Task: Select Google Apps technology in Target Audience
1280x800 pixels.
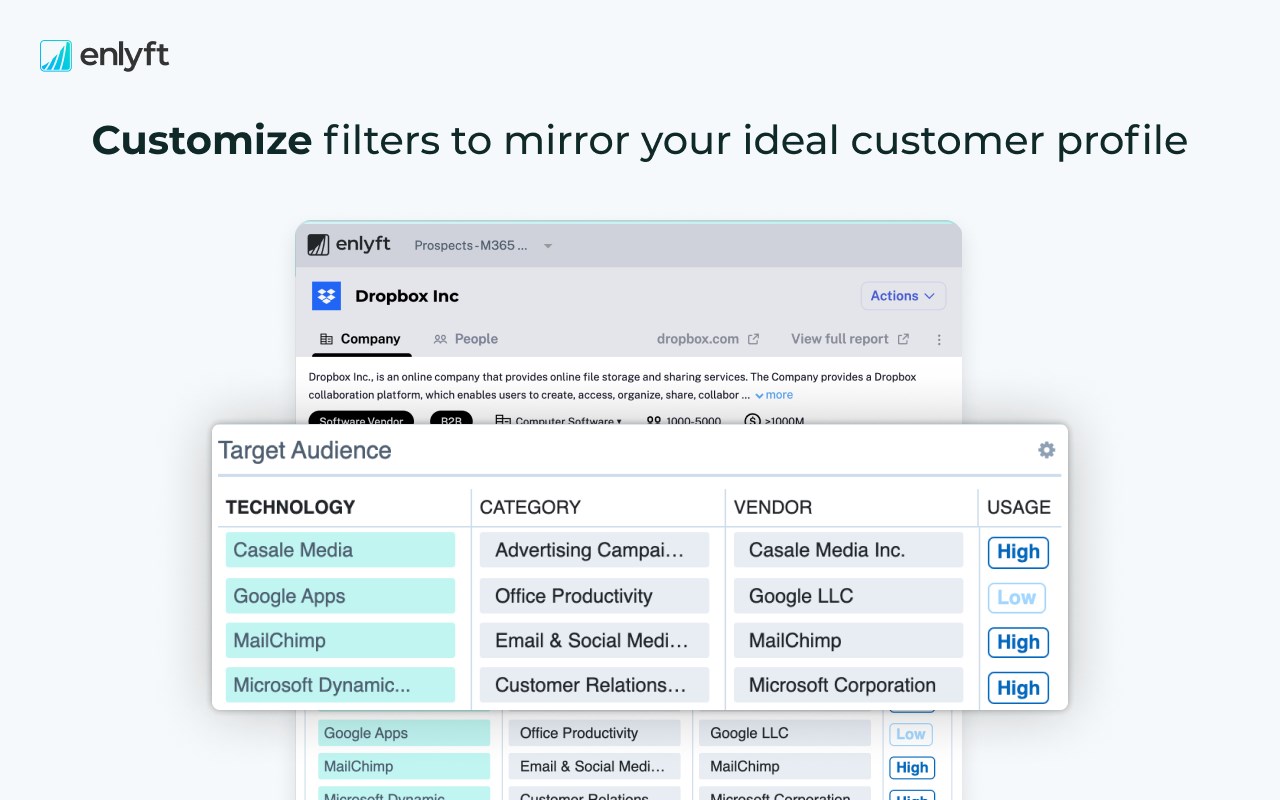Action: pyautogui.click(x=340, y=596)
